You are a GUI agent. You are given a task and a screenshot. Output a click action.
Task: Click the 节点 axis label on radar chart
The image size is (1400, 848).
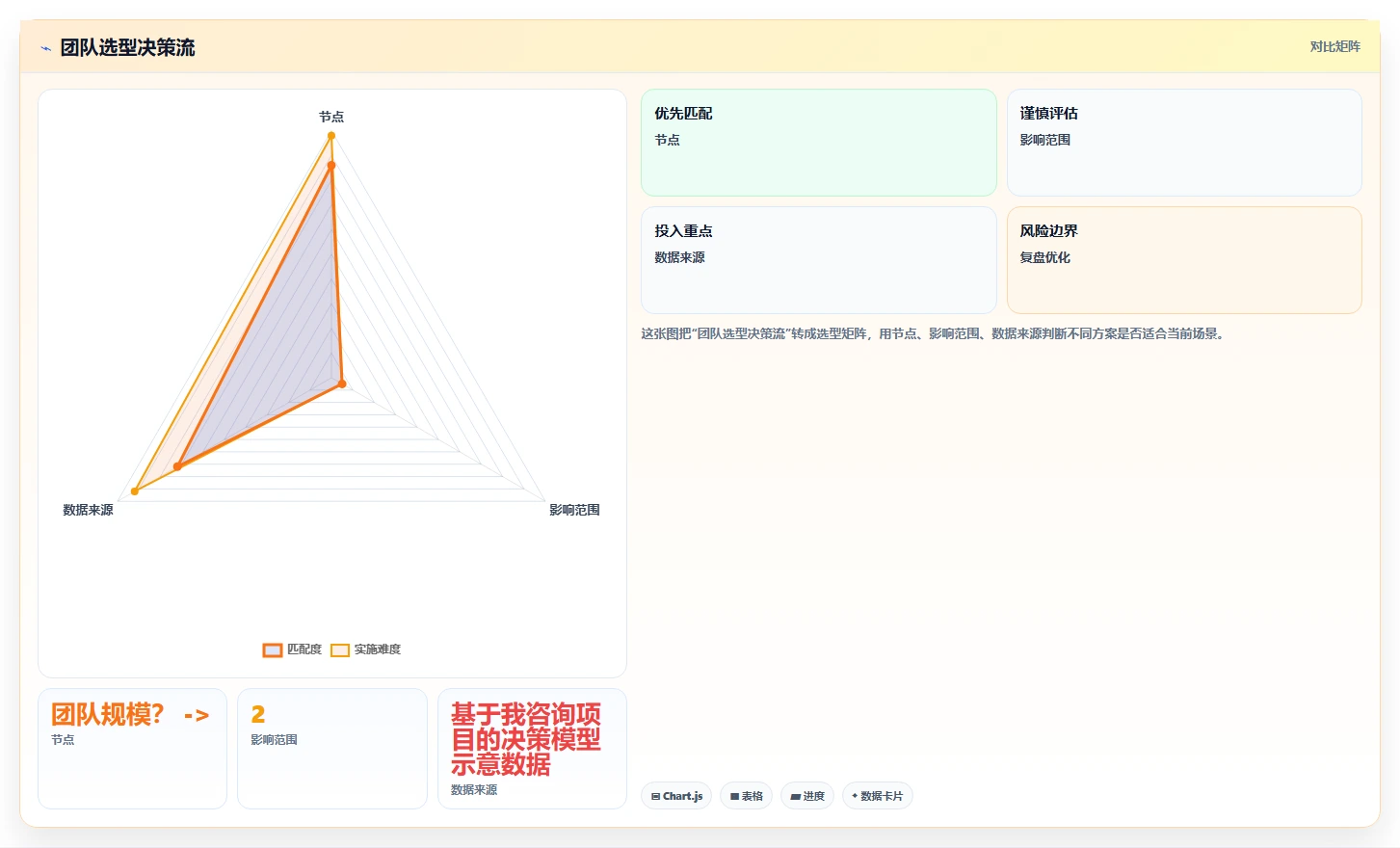331,117
